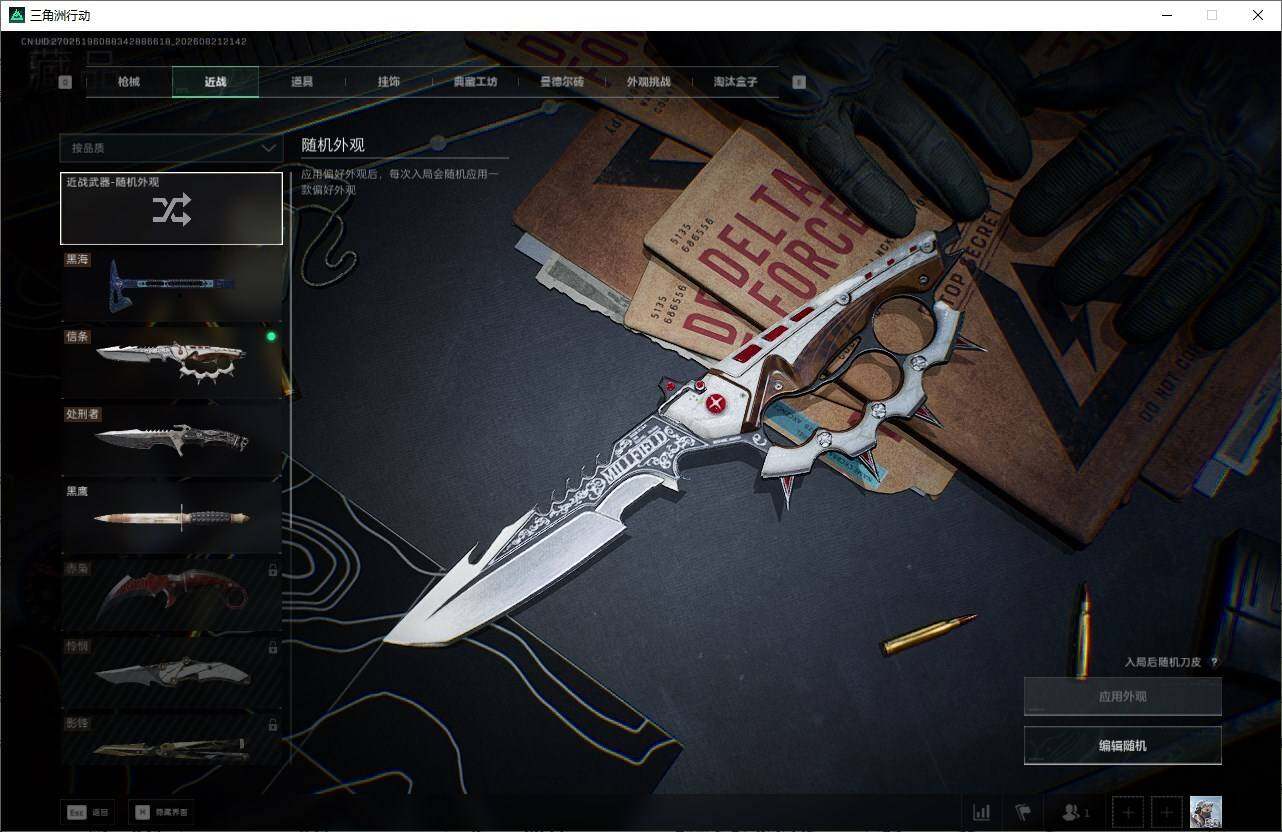
Task: Select the locked 影锋 blade skin
Action: coord(171,741)
